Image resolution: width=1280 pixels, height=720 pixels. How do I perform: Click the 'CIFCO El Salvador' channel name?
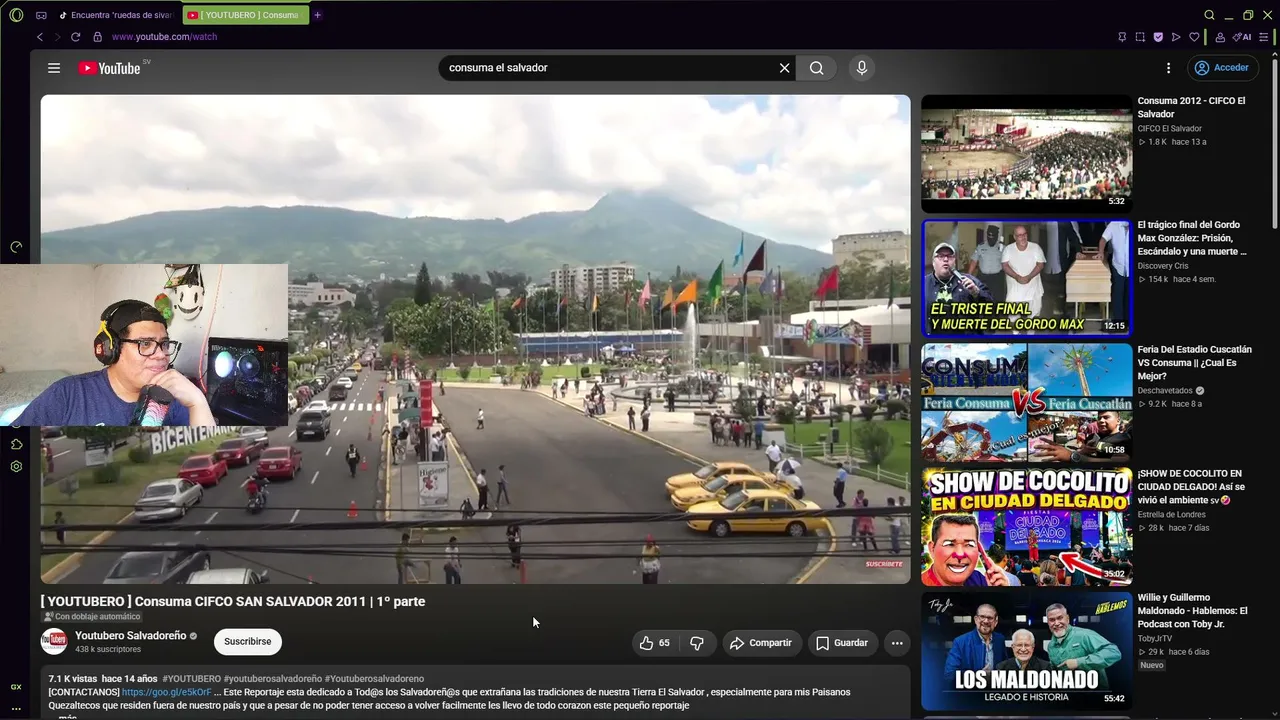point(1169,128)
